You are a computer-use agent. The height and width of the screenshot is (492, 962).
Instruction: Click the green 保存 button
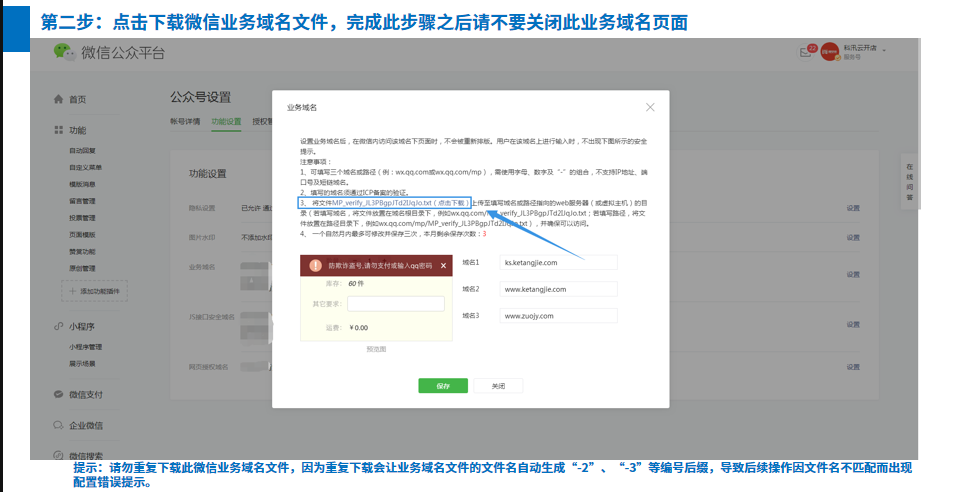pyautogui.click(x=443, y=386)
